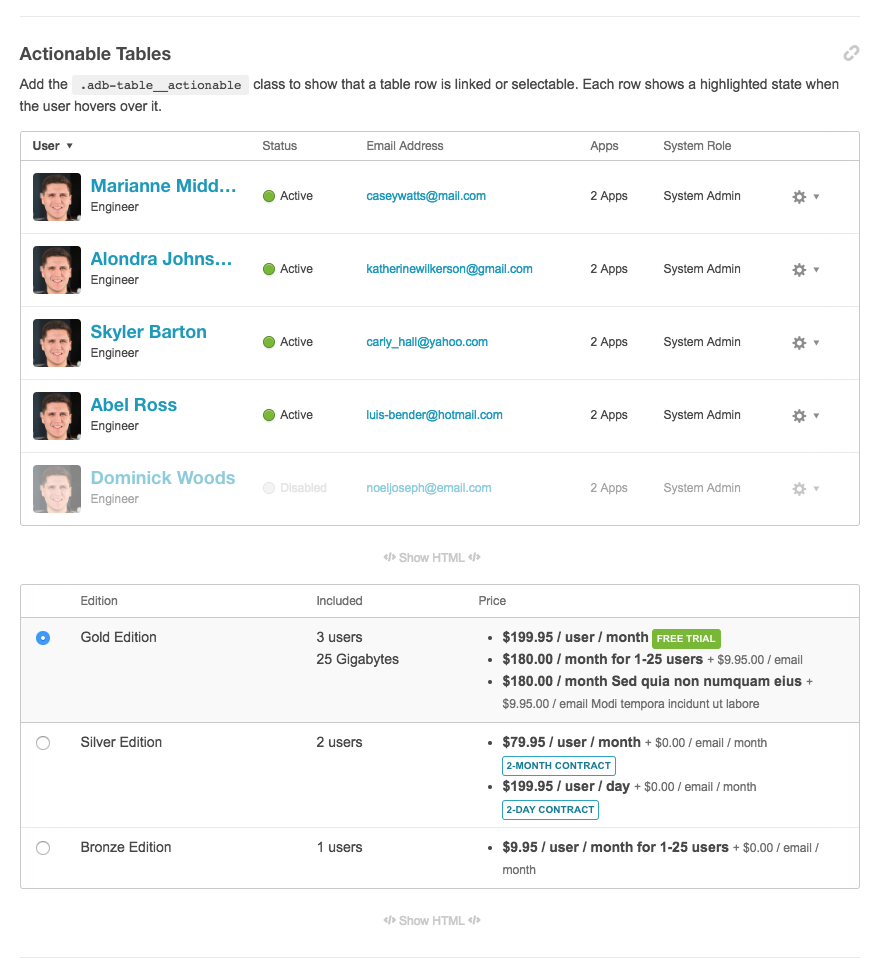Viewport: 875px width, 966px height.
Task: Choose the Bronze Edition radio button
Action: (43, 848)
